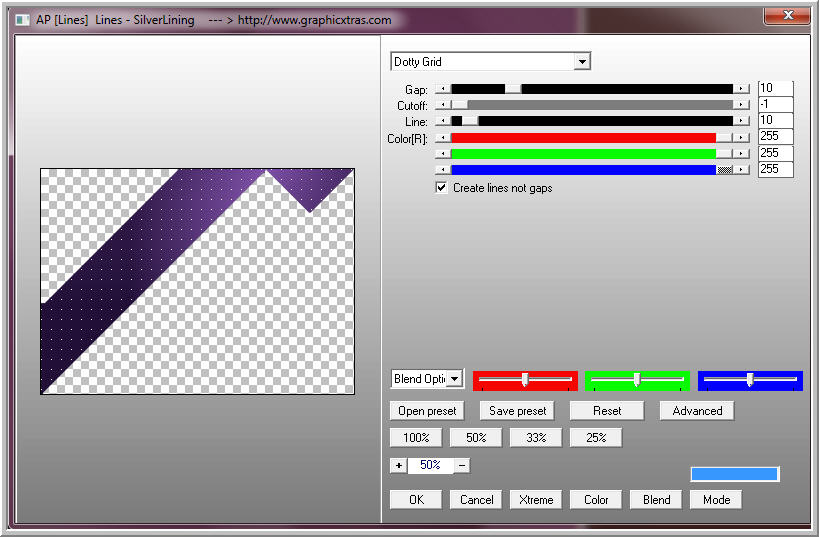Click the minus zoom-out button
819x537 pixels.
[x=462, y=465]
